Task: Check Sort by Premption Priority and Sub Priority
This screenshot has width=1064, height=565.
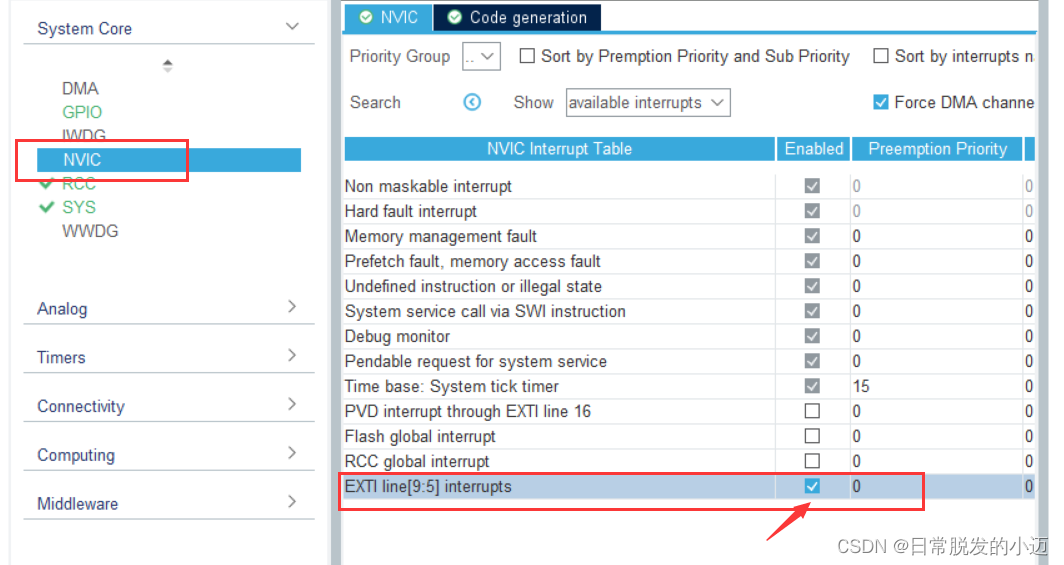Action: point(527,56)
